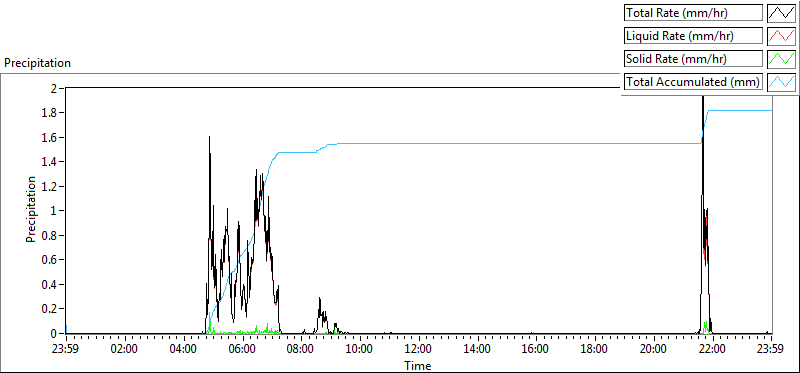The image size is (800, 373).
Task: Click the 06:00 time axis marker
Action: (x=243, y=350)
